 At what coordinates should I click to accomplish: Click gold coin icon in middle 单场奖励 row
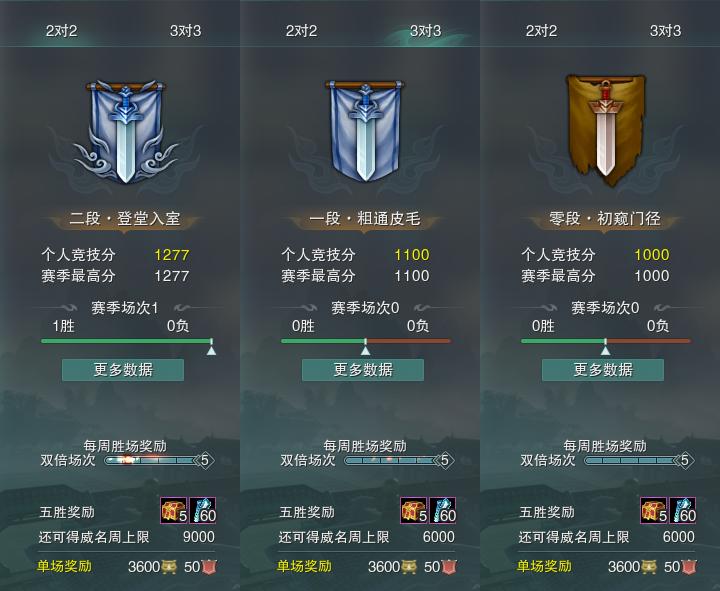point(409,567)
